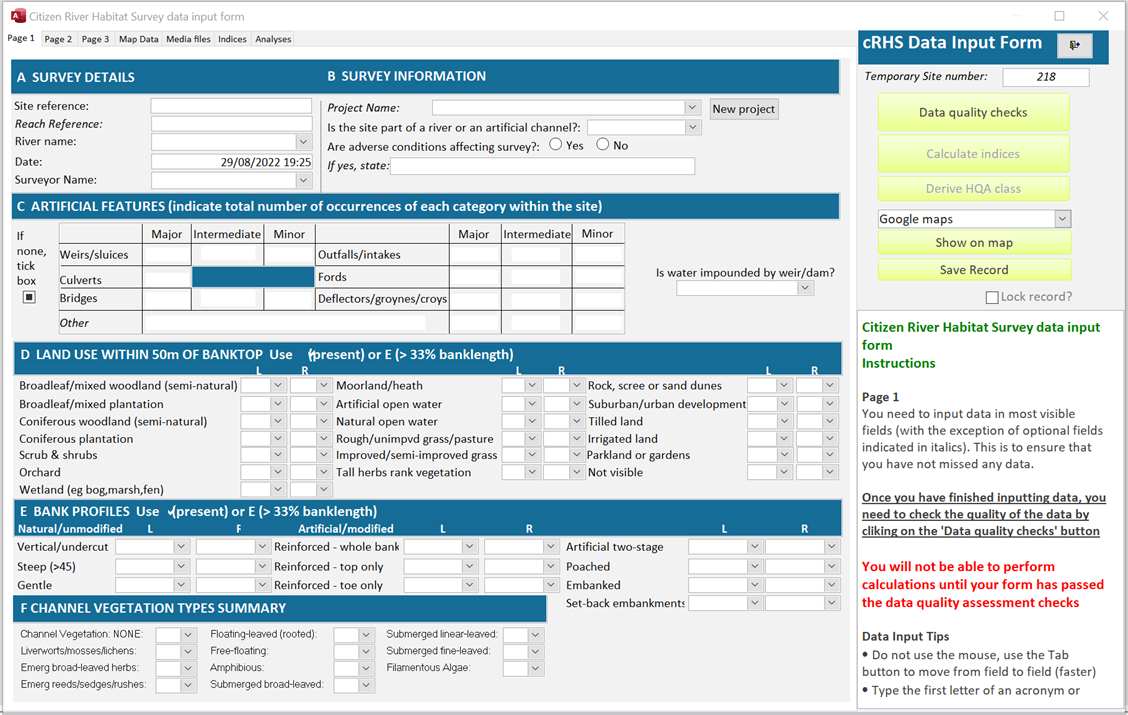Open the Surveyor Name dropdown
The width and height of the screenshot is (1128, 715).
coord(304,180)
